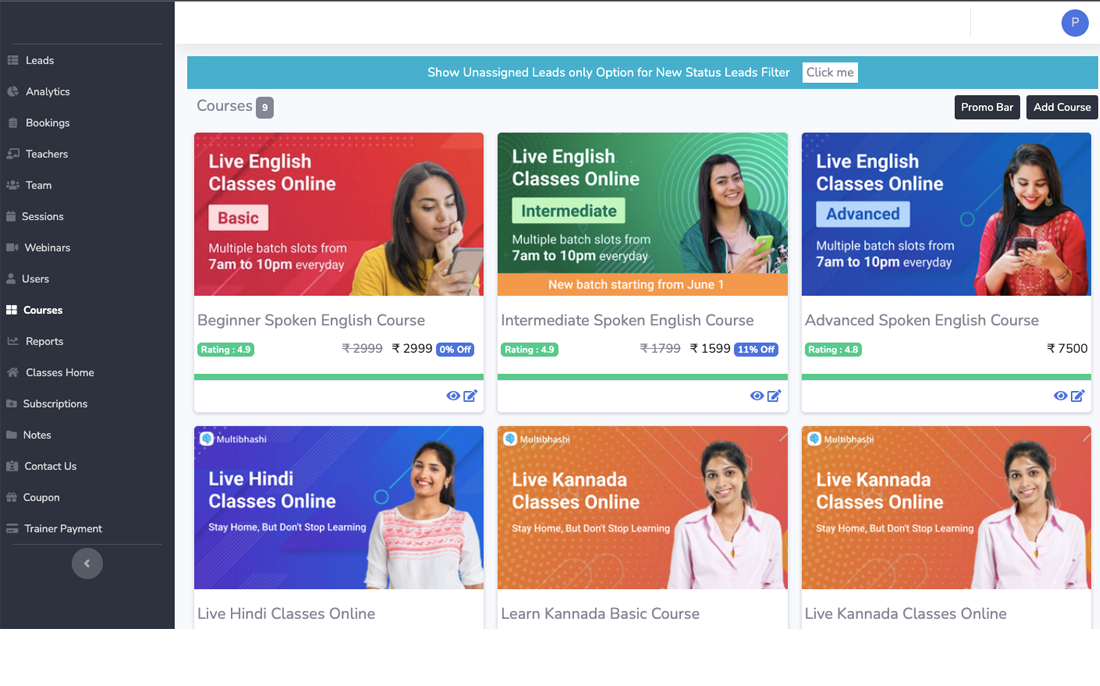Edit the Advanced Spoken English Course
The width and height of the screenshot is (1100, 686).
(1078, 396)
